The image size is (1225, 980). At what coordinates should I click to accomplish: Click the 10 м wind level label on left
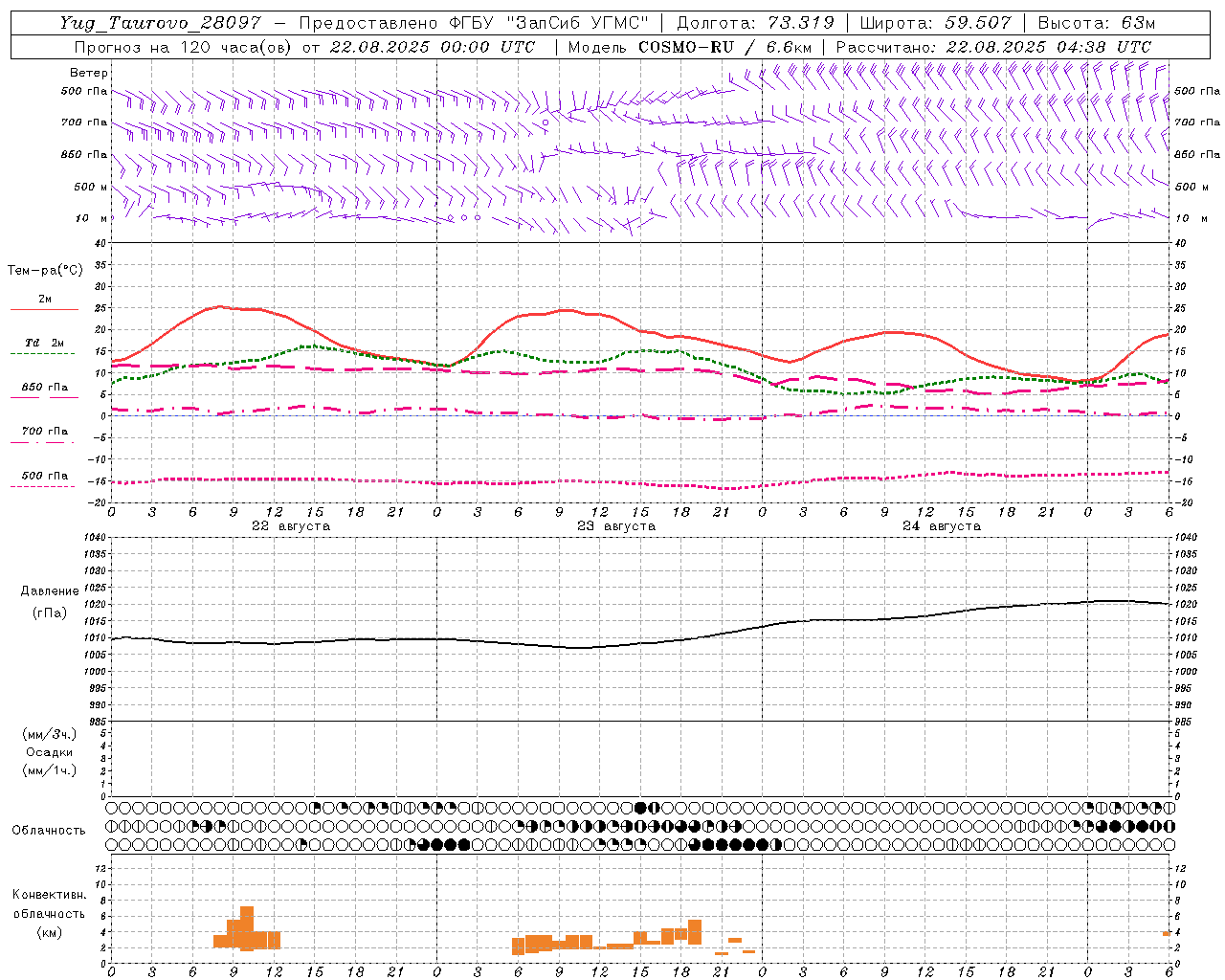(x=92, y=218)
